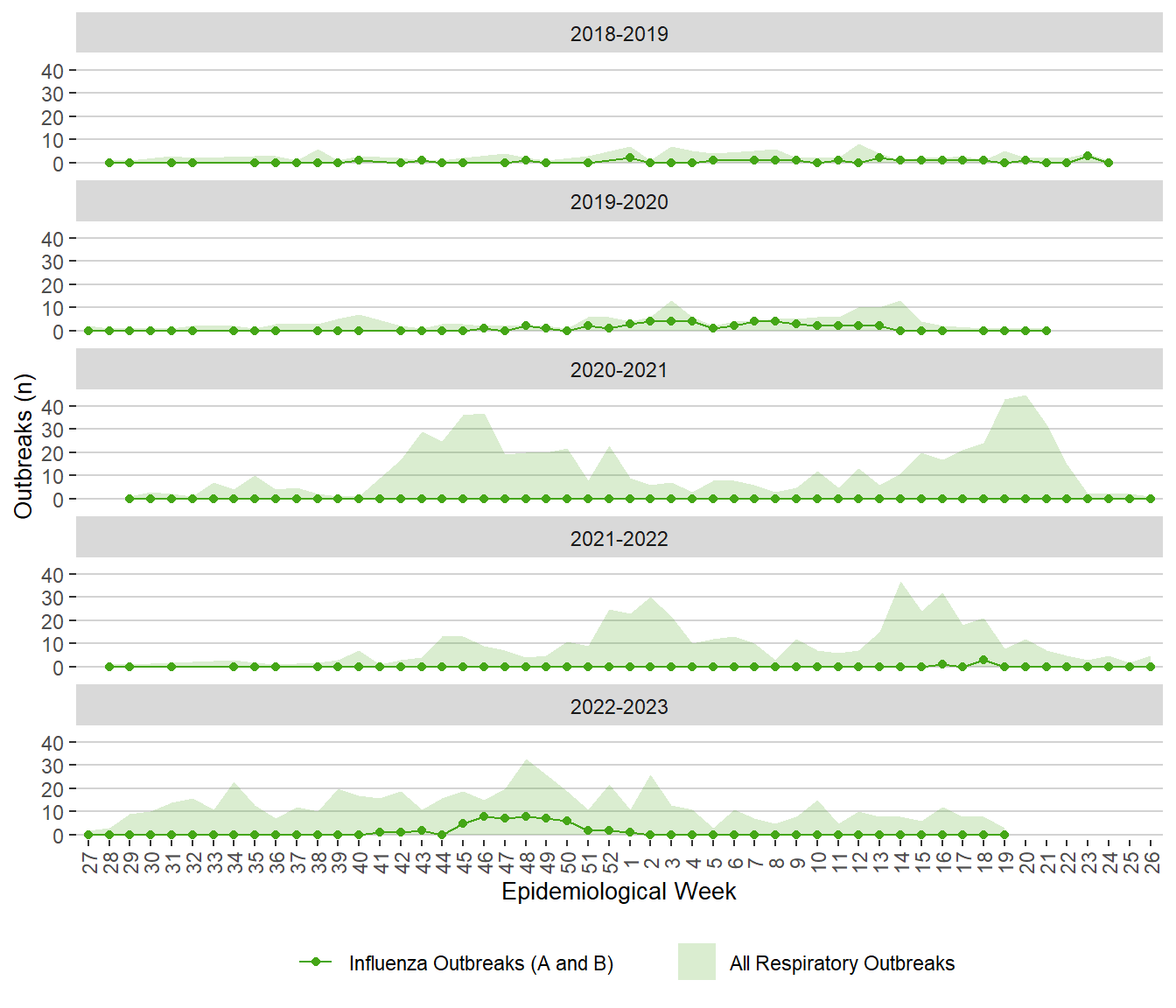
Task: Click the week 48 respiratory peak in 2022-2023
Action: click(526, 761)
